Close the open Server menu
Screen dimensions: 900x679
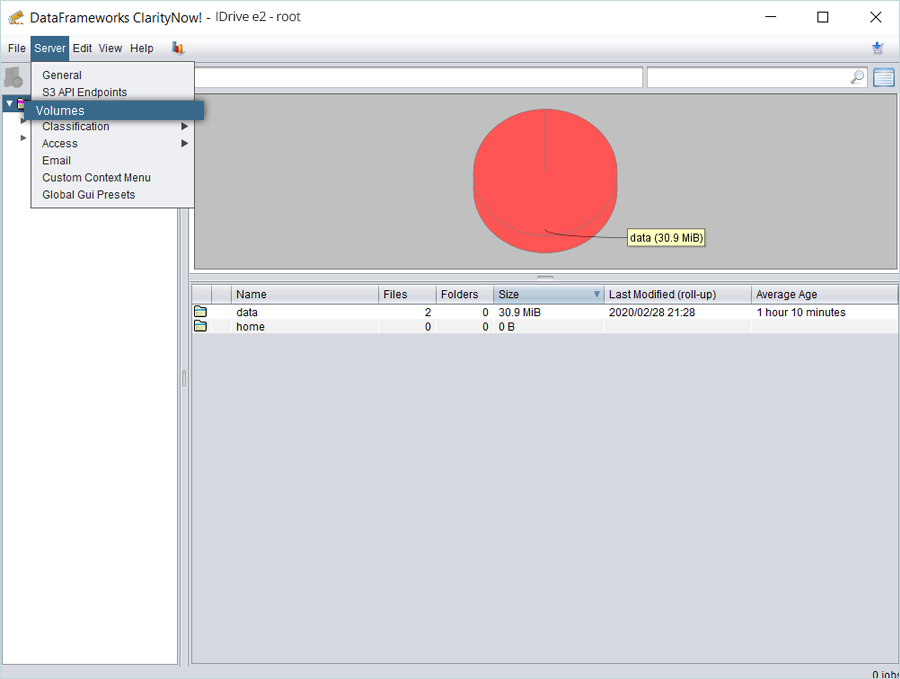pyautogui.click(x=50, y=48)
